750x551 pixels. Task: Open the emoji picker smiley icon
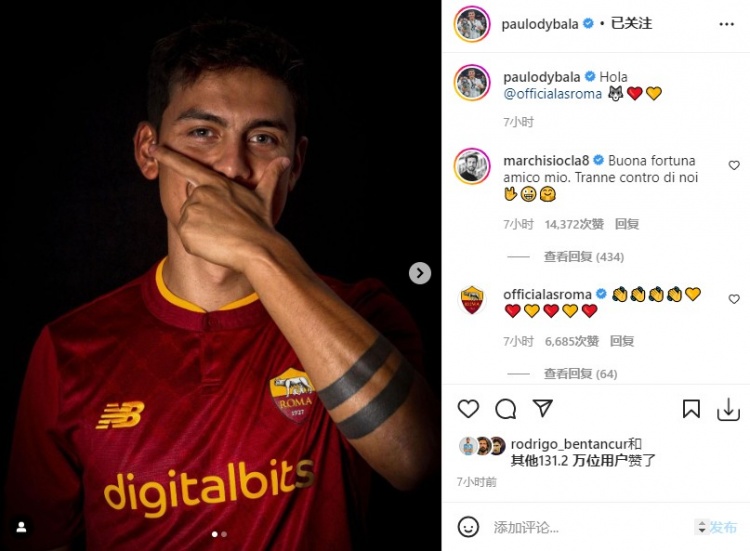click(468, 527)
